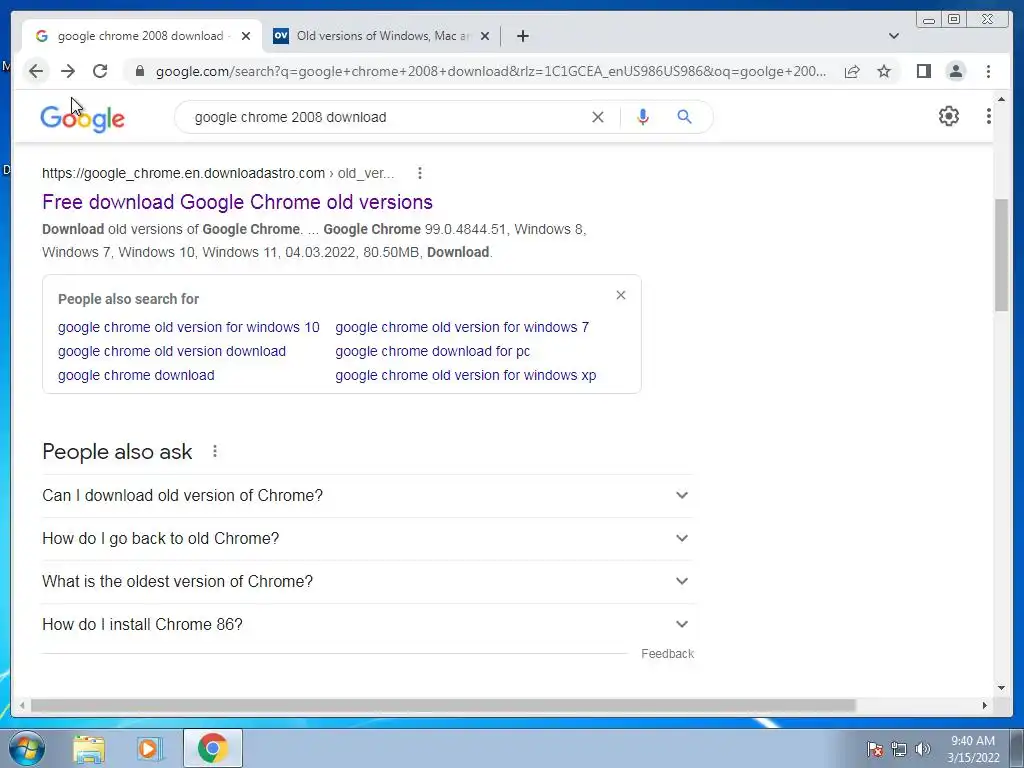This screenshot has height=768, width=1024.
Task: Go back using Chrome's back arrow
Action: pyautogui.click(x=36, y=71)
